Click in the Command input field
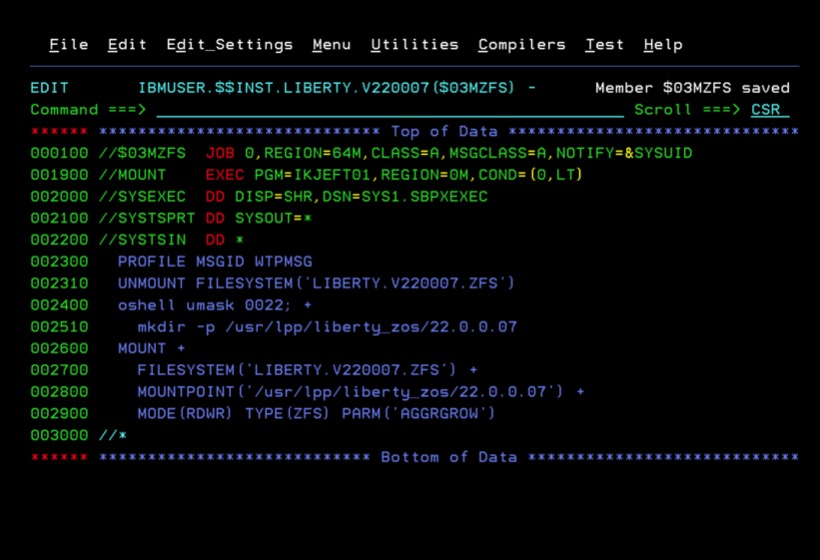 [x=390, y=110]
